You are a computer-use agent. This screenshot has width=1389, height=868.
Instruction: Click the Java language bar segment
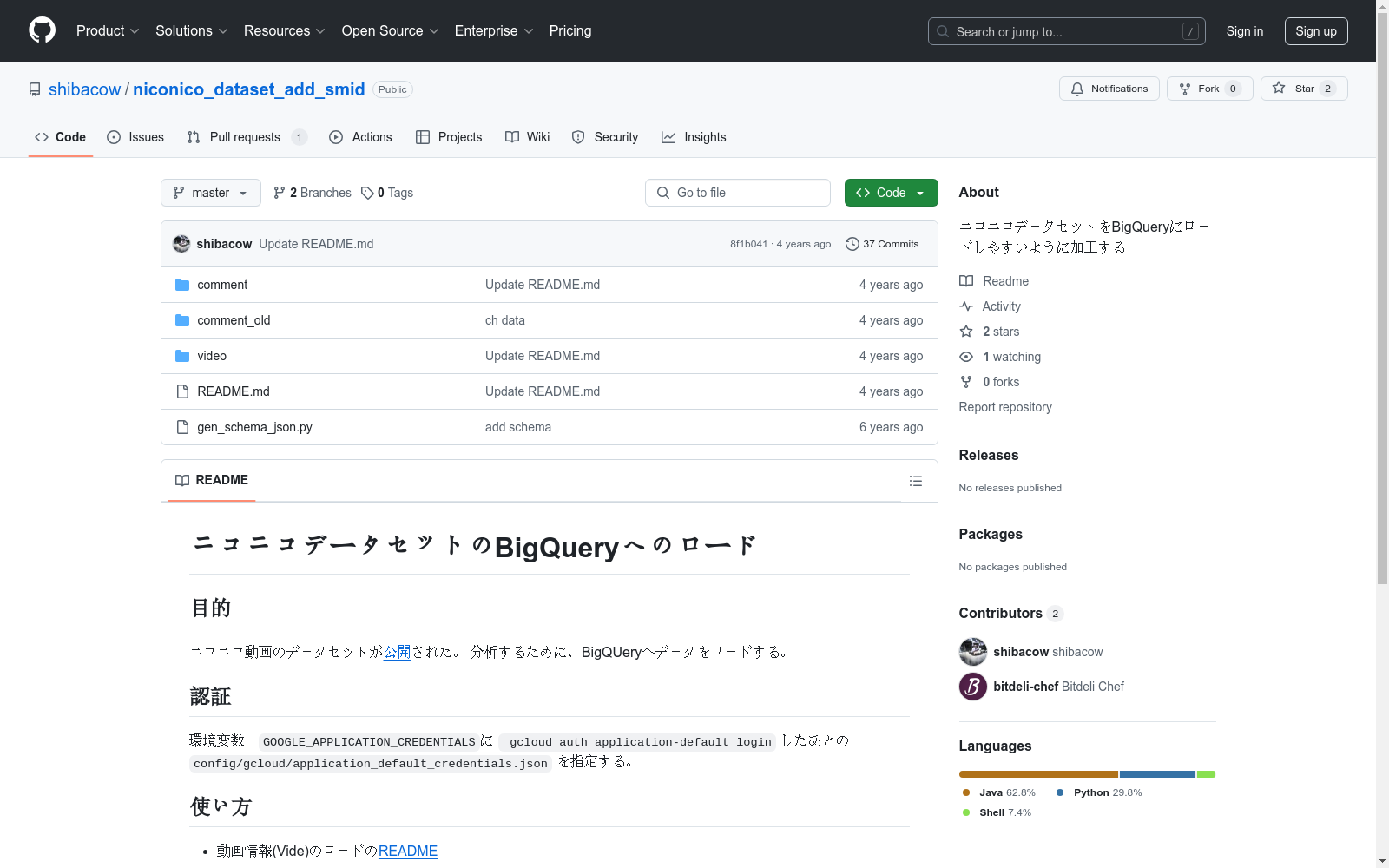(1038, 774)
